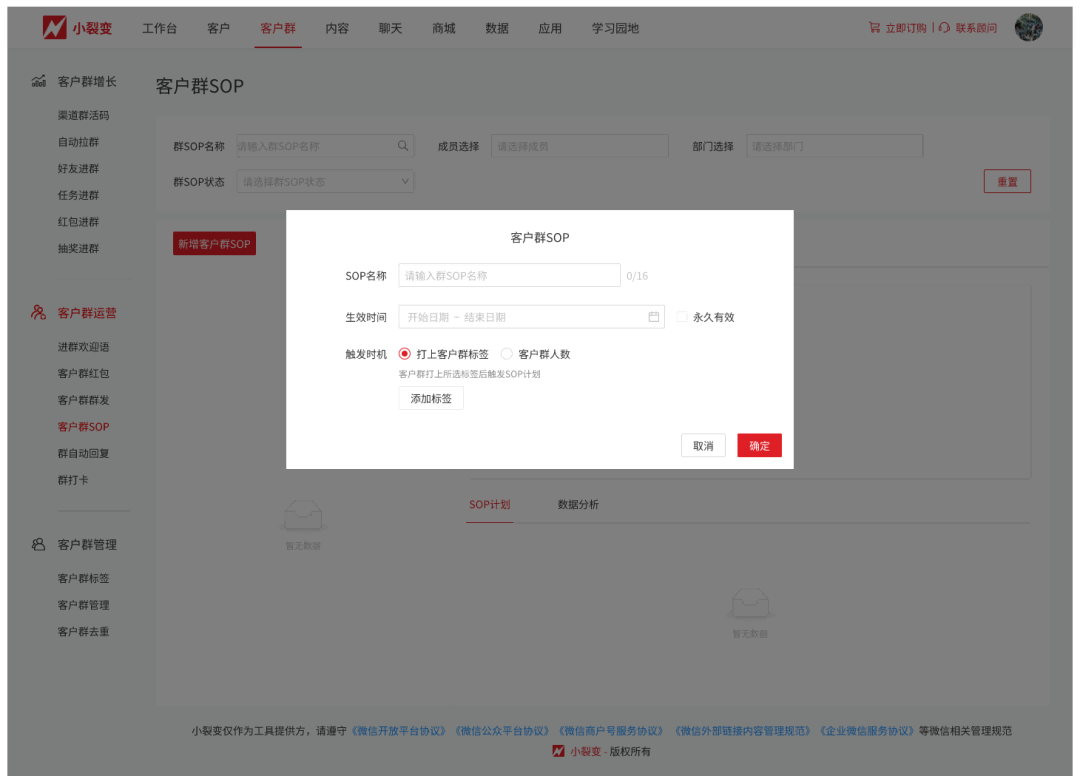The height and width of the screenshot is (776, 1080).
Task: Click the 添加标签 button
Action: 431,399
